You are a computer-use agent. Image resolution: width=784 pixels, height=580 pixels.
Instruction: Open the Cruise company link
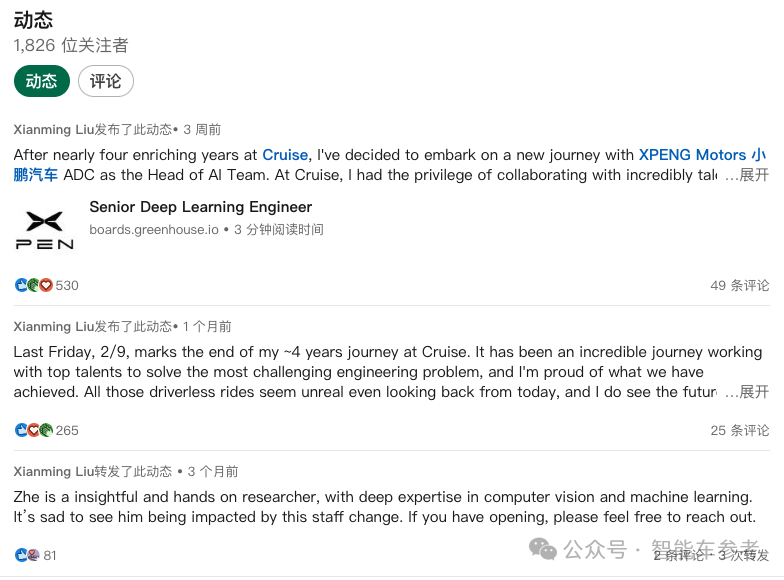pos(285,155)
